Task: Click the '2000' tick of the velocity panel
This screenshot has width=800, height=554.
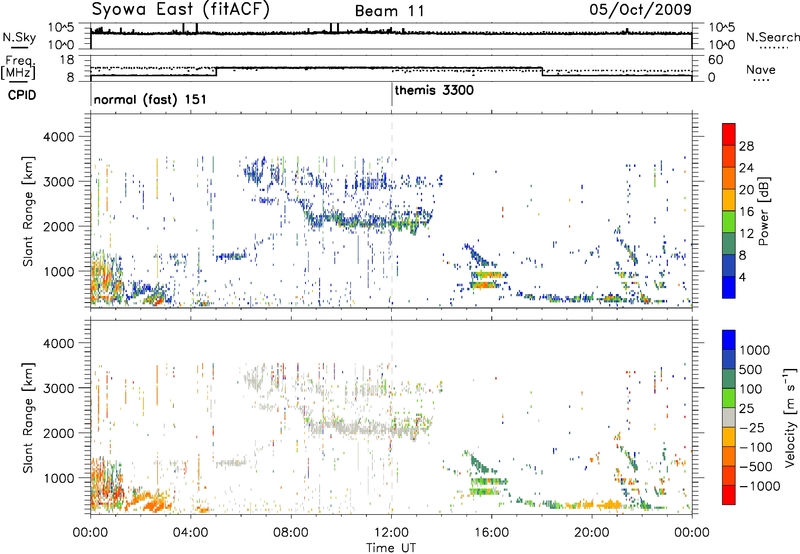Action: pos(58,433)
